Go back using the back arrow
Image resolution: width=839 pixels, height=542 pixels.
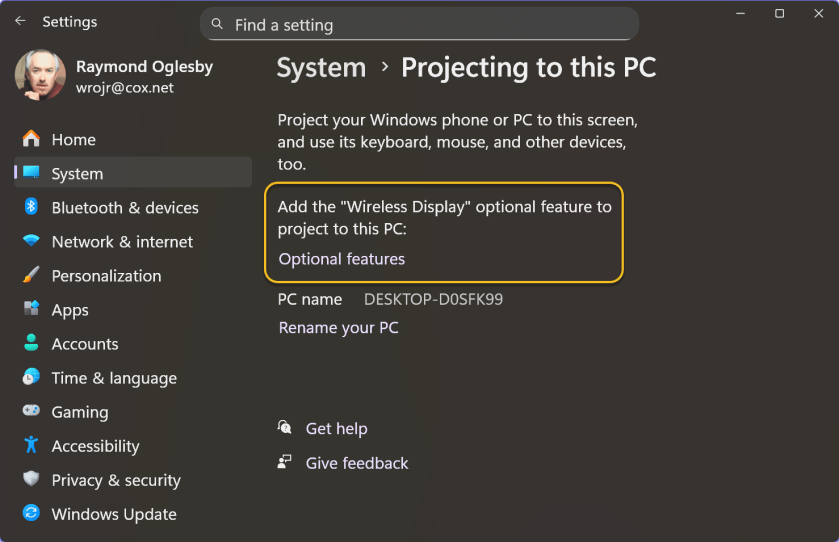(x=20, y=21)
